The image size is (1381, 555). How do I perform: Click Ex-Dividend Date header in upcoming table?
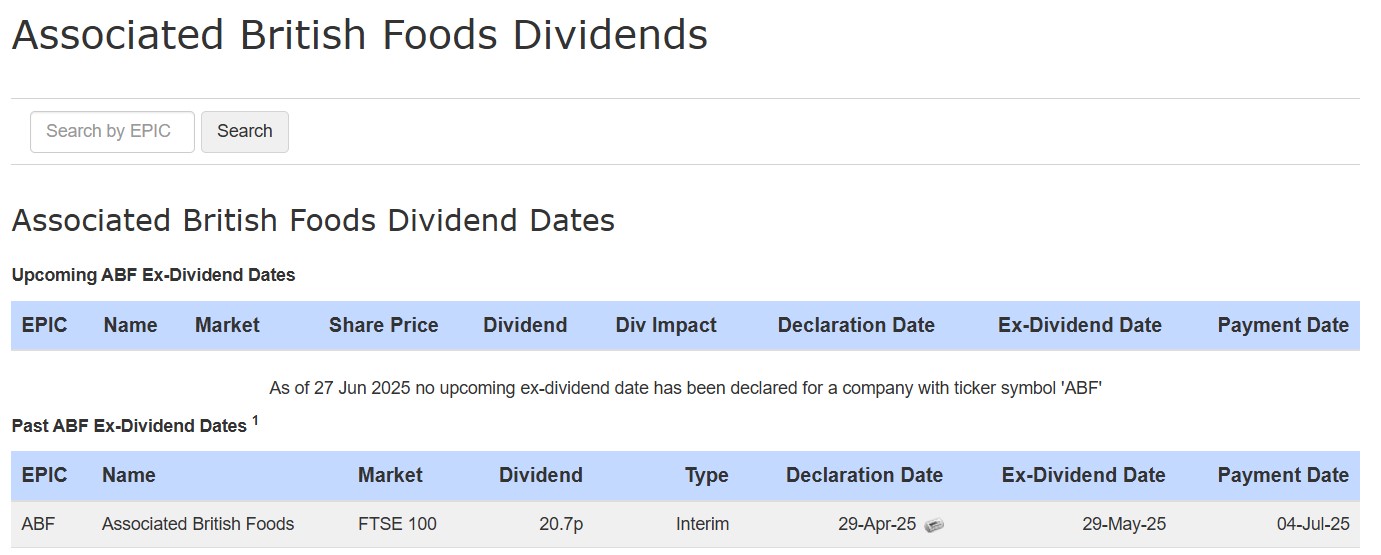coord(1079,325)
